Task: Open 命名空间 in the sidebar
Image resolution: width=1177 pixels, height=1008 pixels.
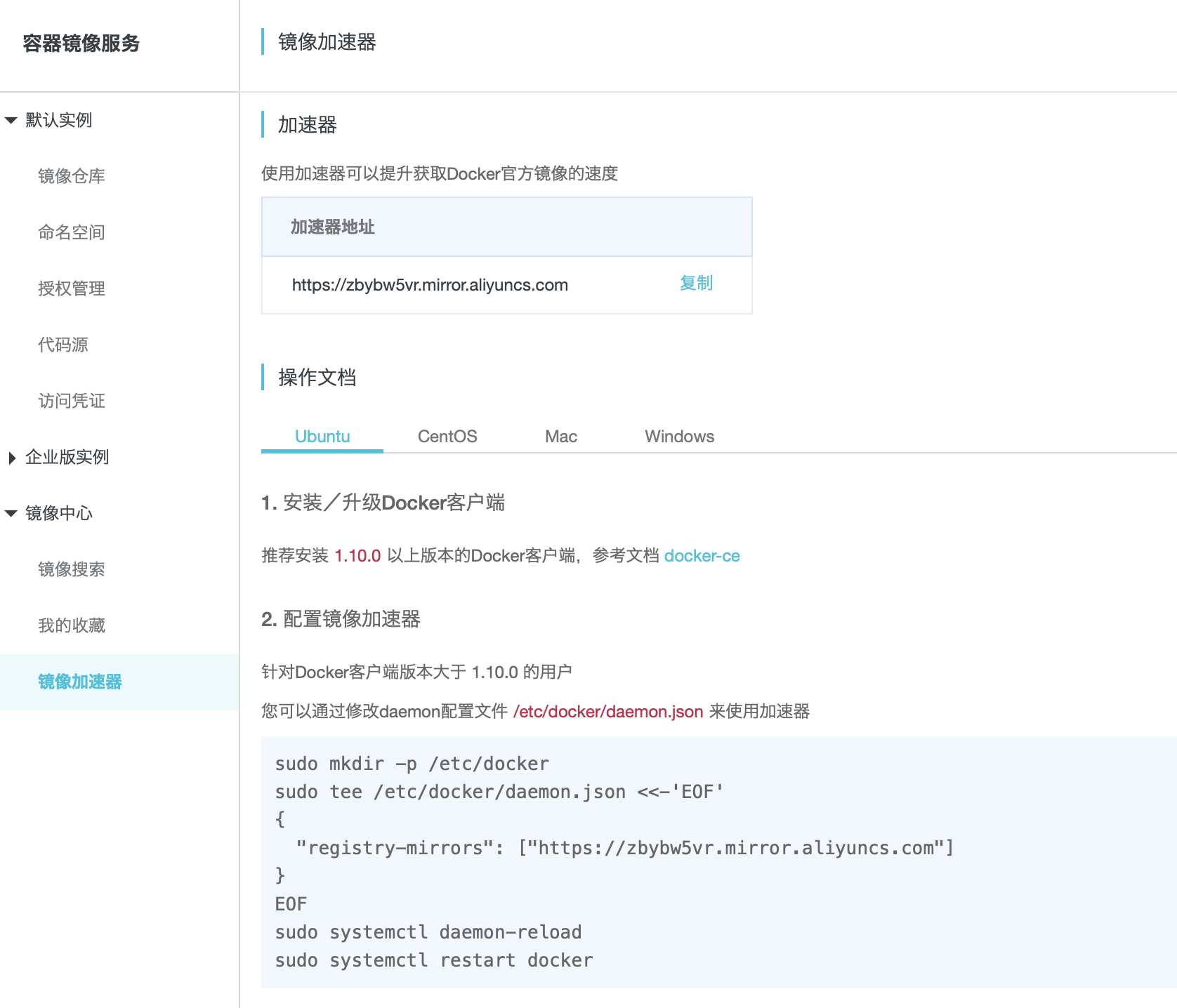Action: (72, 232)
